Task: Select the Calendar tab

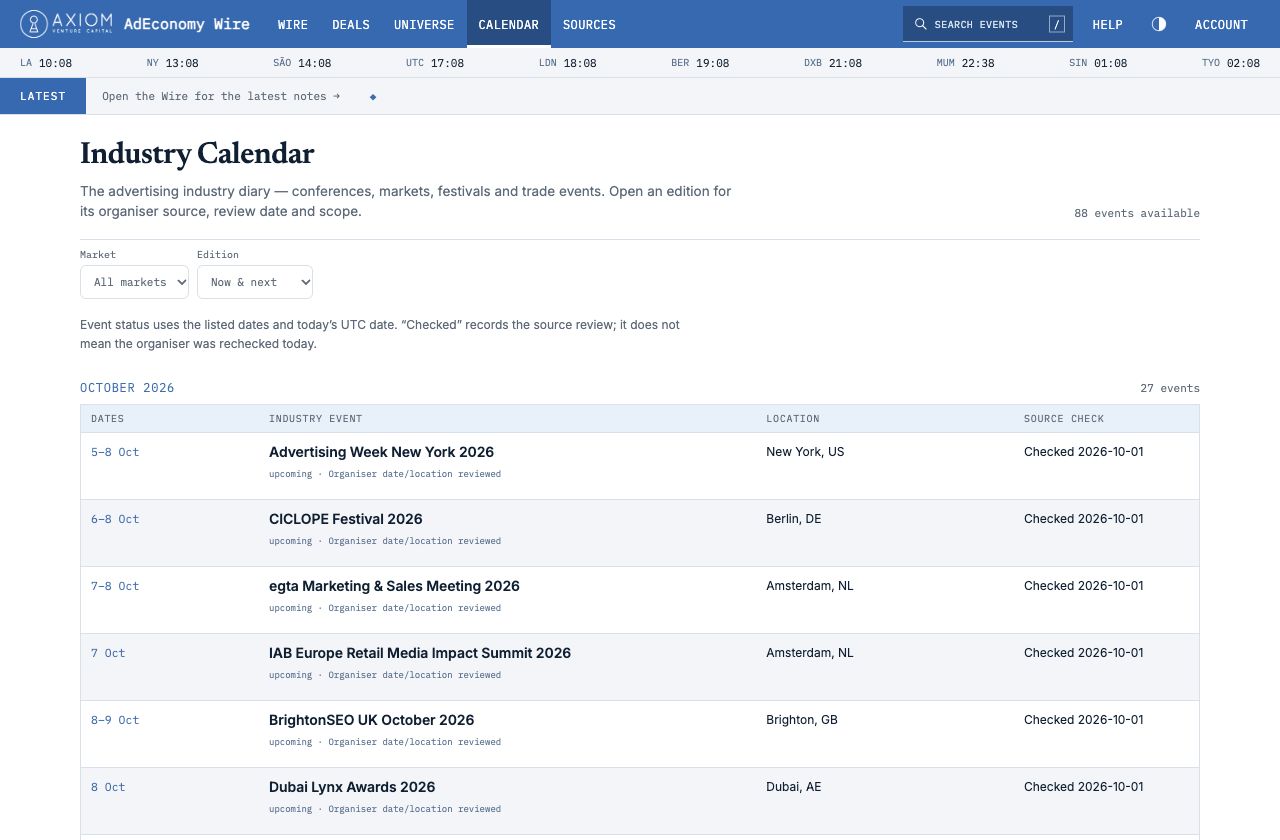Action: click(x=509, y=24)
